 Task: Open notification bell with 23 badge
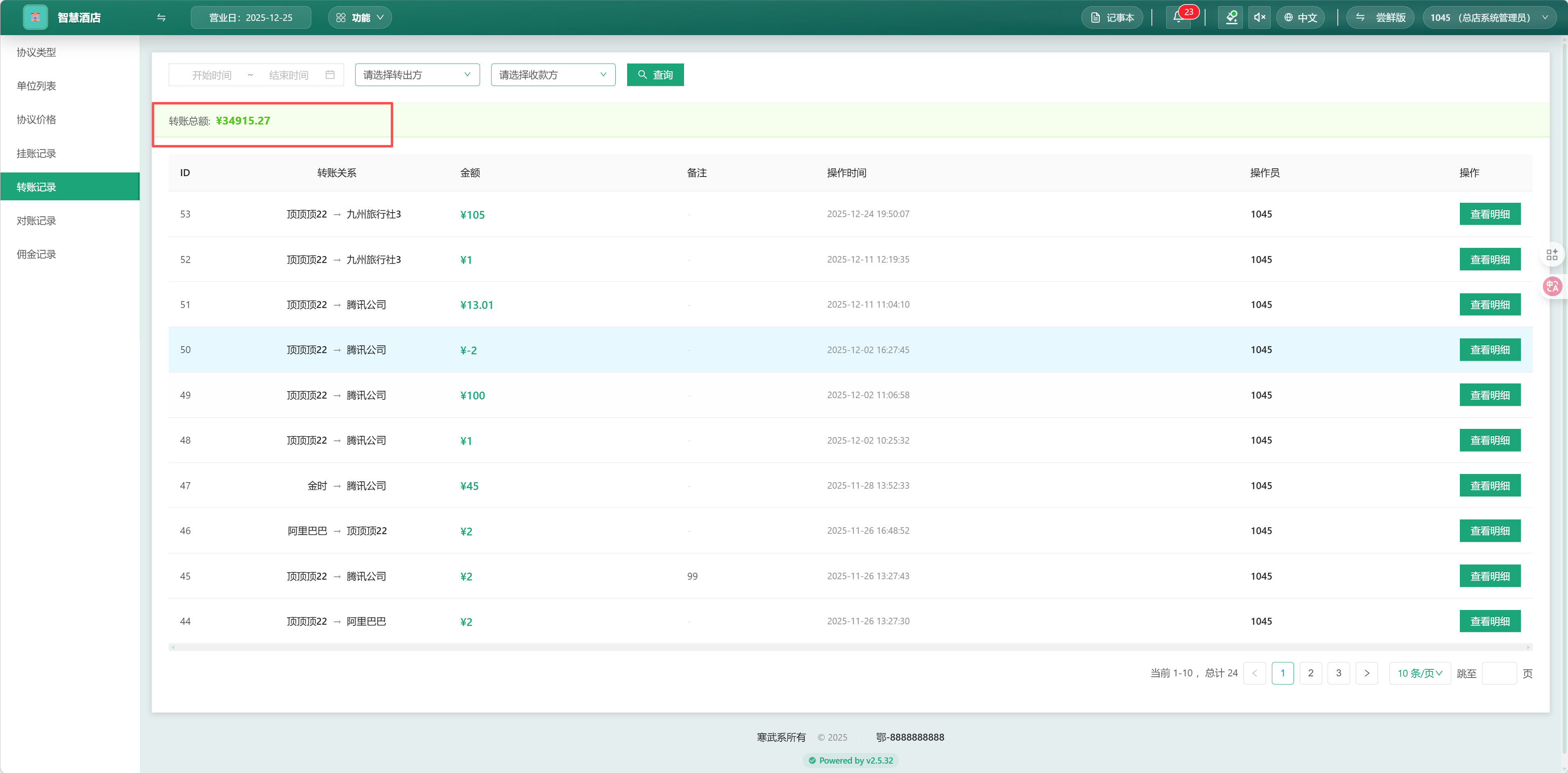(x=1178, y=17)
